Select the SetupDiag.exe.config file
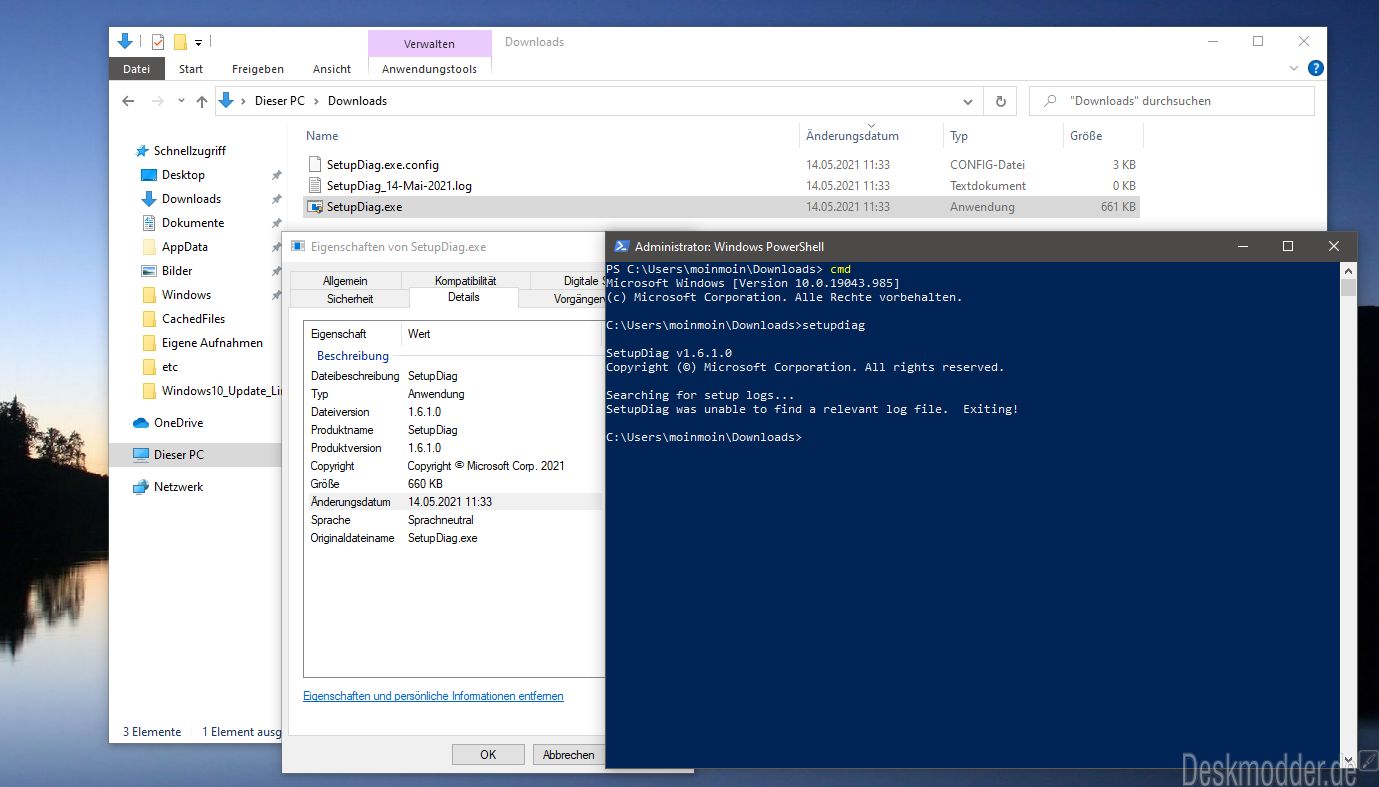Screen dimensions: 1379x787 tap(720, 164)
